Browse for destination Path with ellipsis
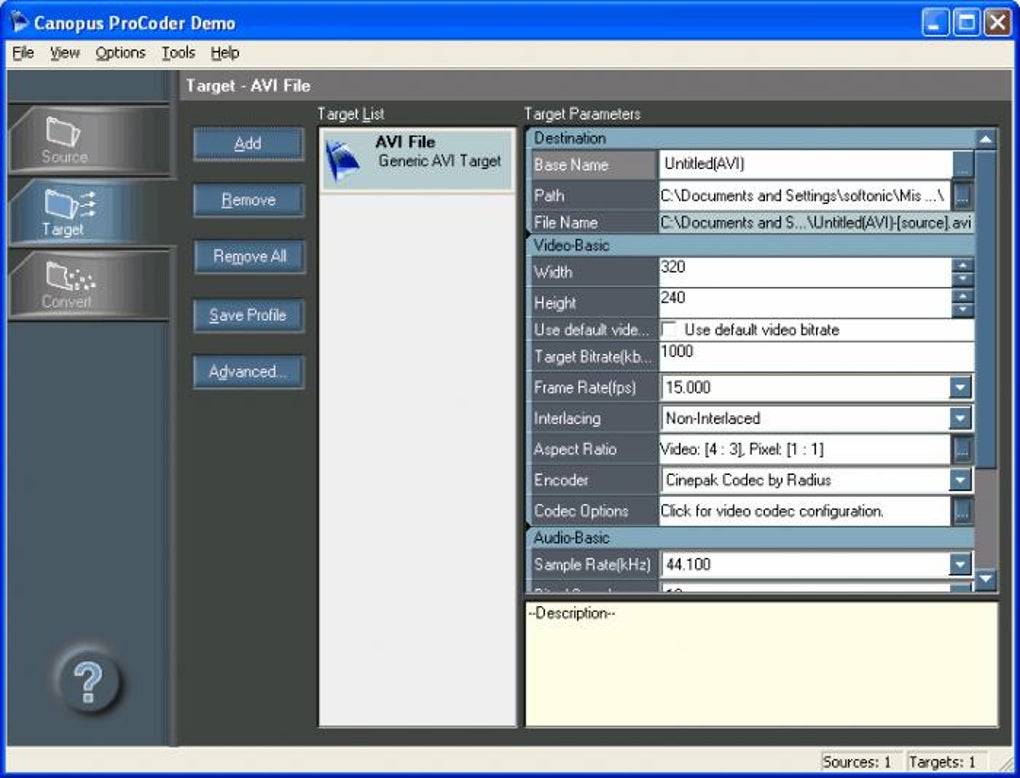Image resolution: width=1020 pixels, height=778 pixels. tap(963, 195)
